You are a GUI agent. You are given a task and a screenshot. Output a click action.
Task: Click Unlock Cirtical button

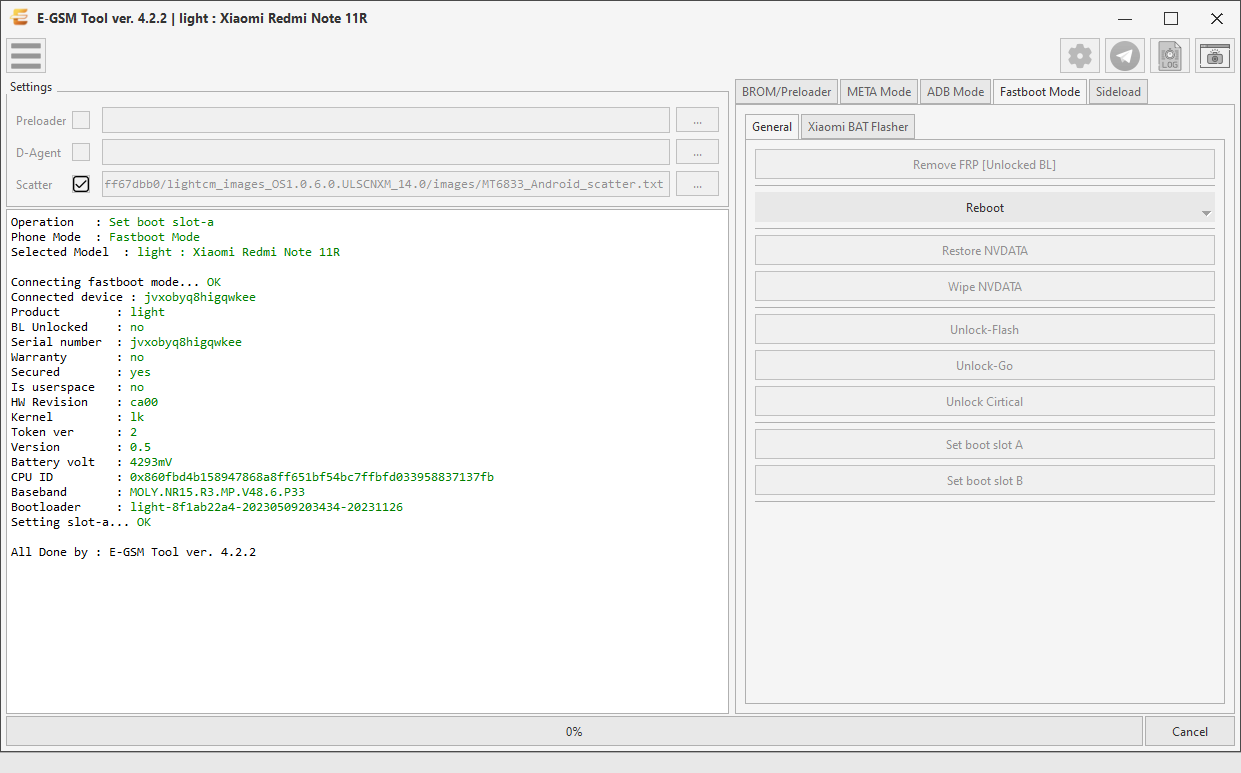[x=984, y=401]
